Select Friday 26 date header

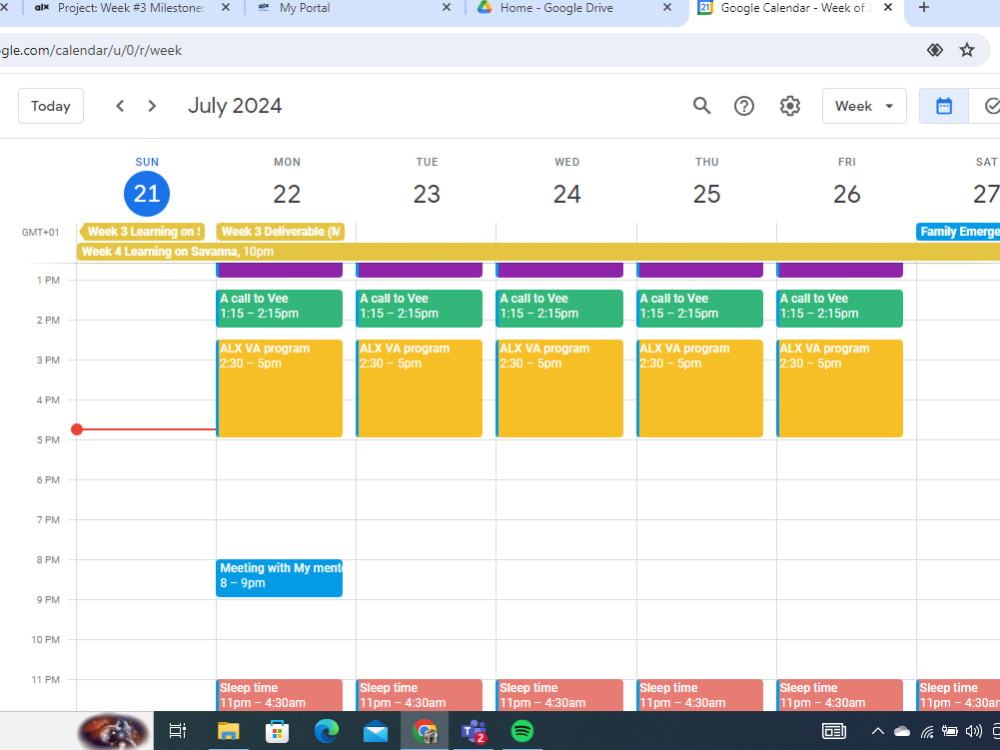(847, 193)
